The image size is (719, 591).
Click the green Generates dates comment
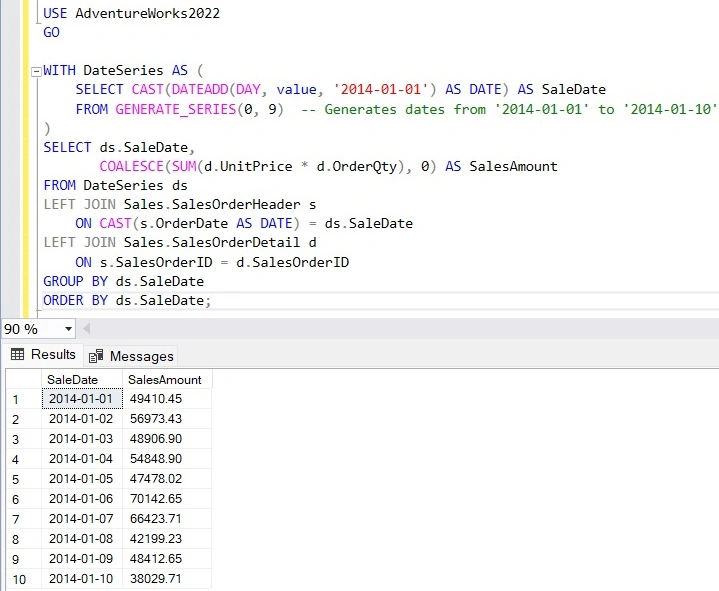[509, 109]
